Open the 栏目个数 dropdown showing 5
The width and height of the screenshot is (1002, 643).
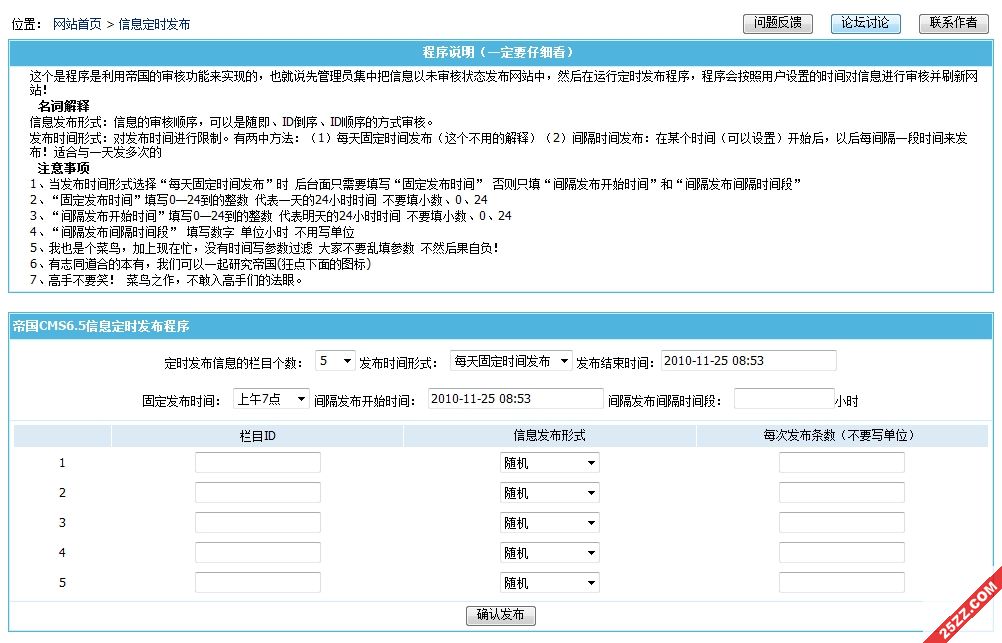(335, 361)
